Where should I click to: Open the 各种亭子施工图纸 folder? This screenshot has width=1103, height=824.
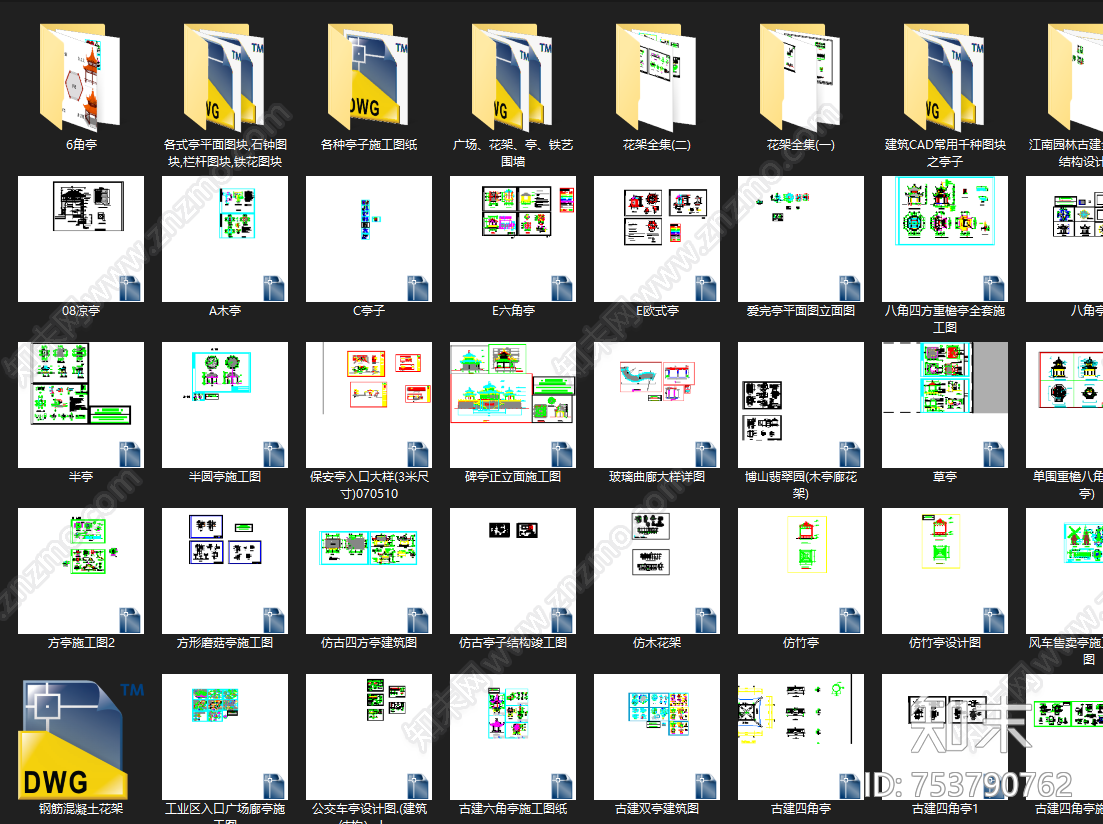368,78
